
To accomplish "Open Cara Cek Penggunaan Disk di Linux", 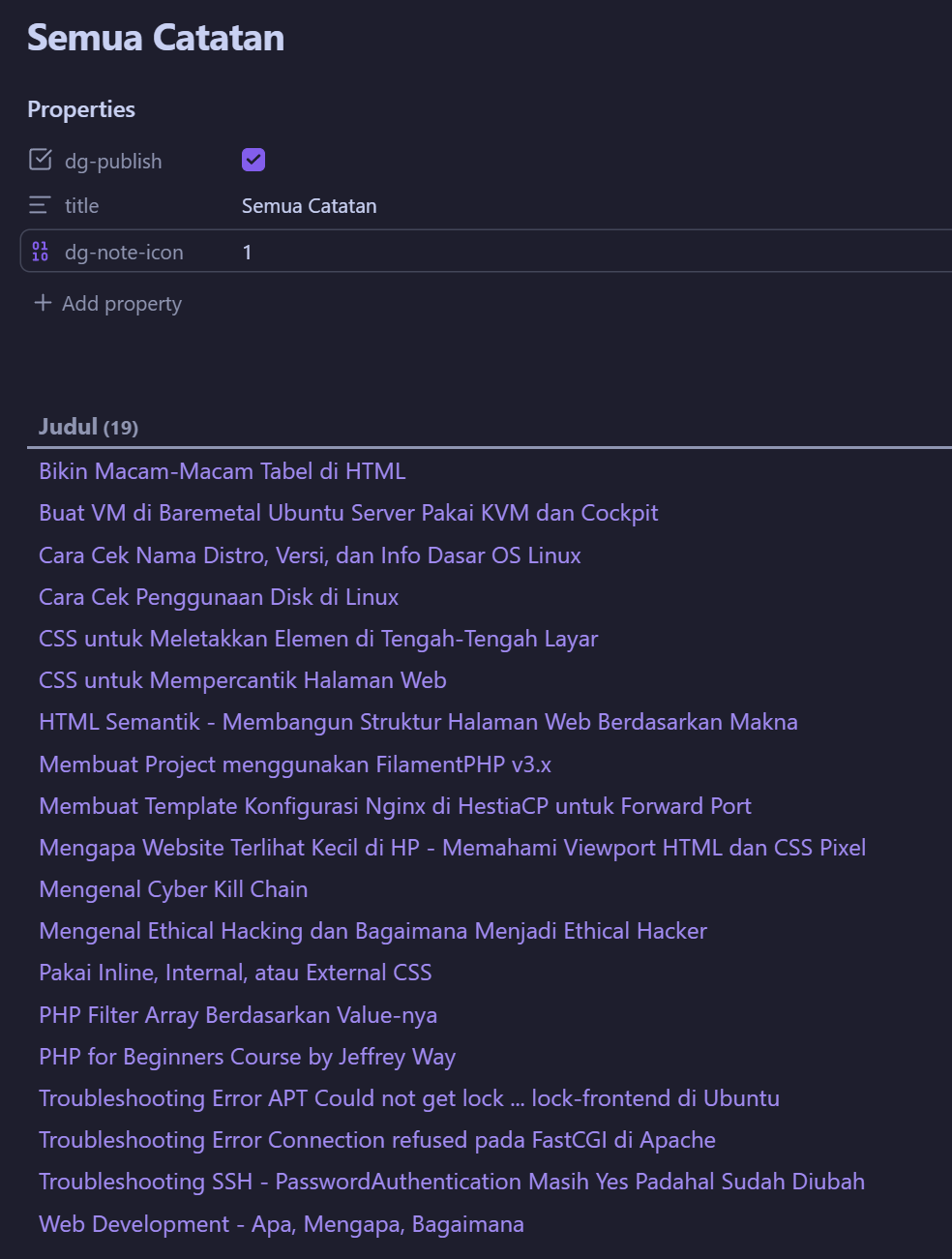I will pos(218,597).
